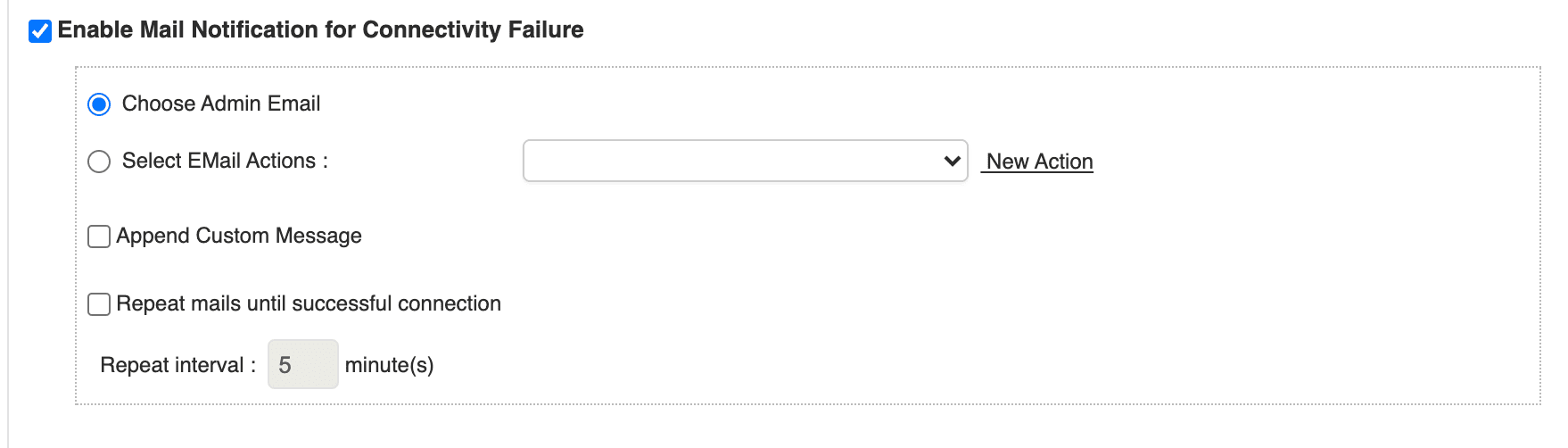Open the New Action link
The image size is (1568, 448).
1038,162
